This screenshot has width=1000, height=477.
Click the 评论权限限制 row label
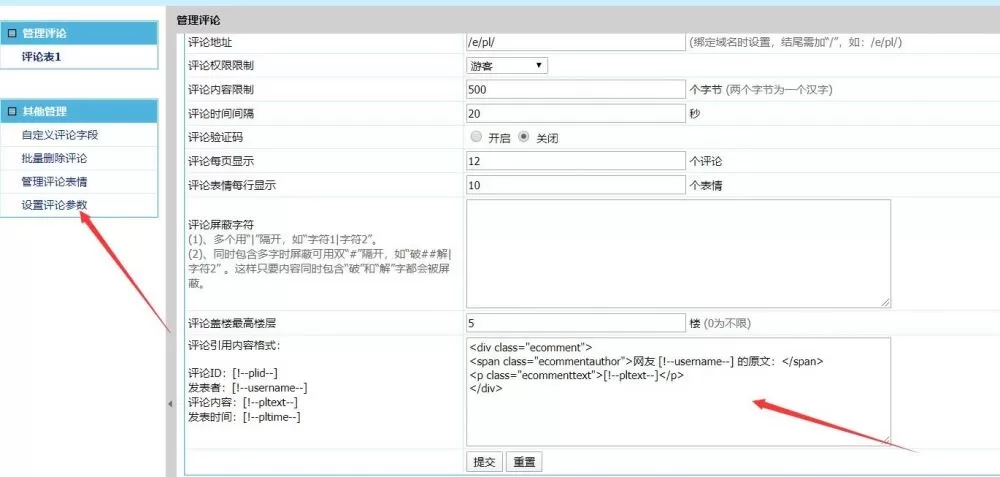221,66
